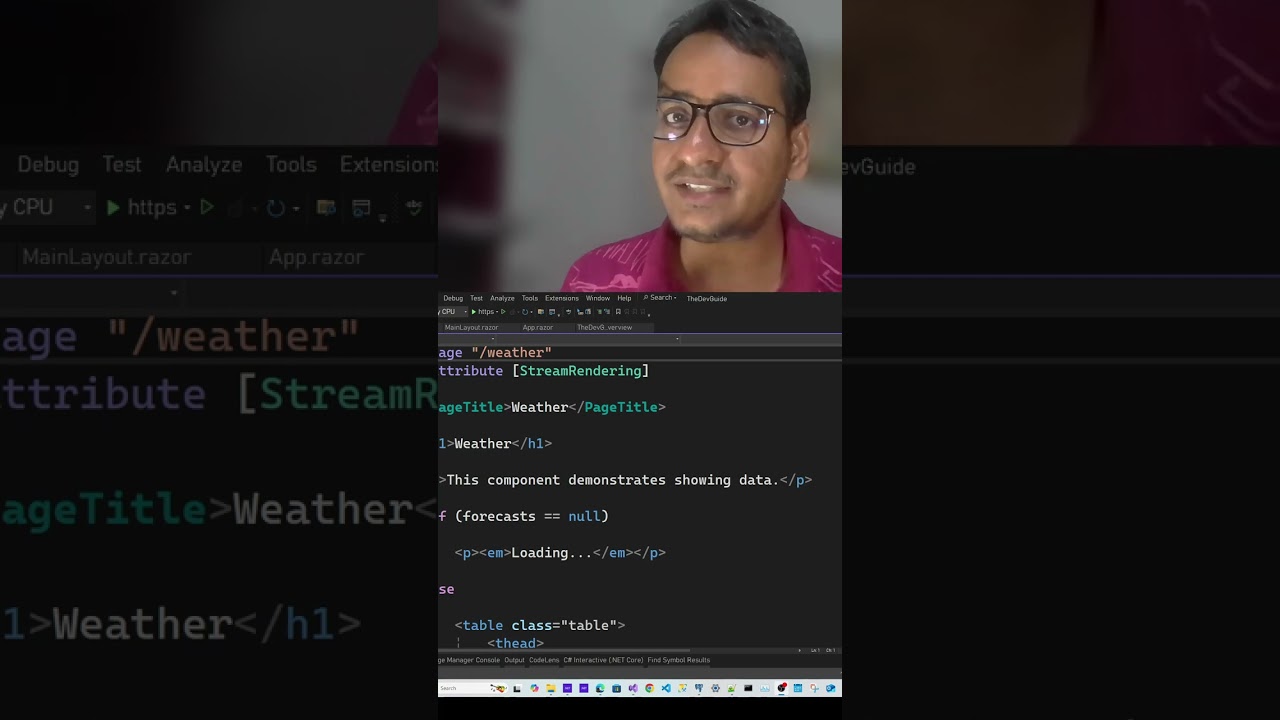Switch to the App.razor editor tab
Image resolution: width=1280 pixels, height=720 pixels.
(x=538, y=327)
